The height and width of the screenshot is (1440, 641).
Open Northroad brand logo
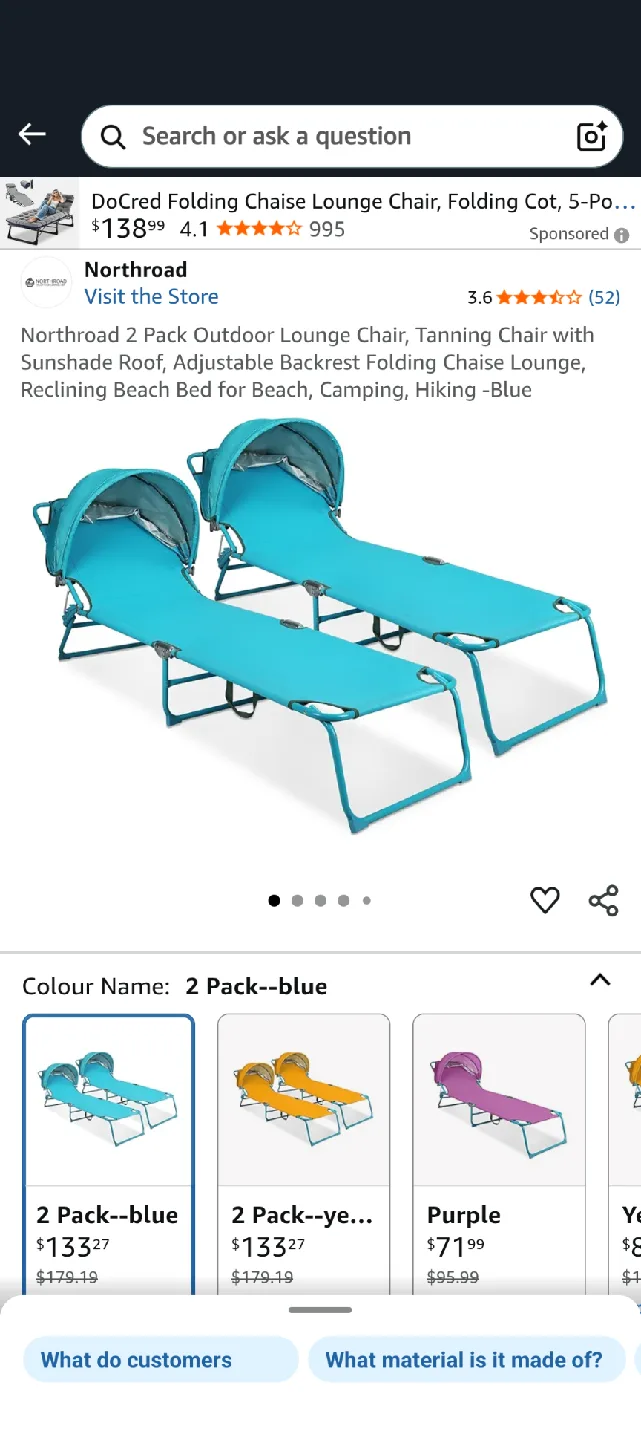click(46, 283)
